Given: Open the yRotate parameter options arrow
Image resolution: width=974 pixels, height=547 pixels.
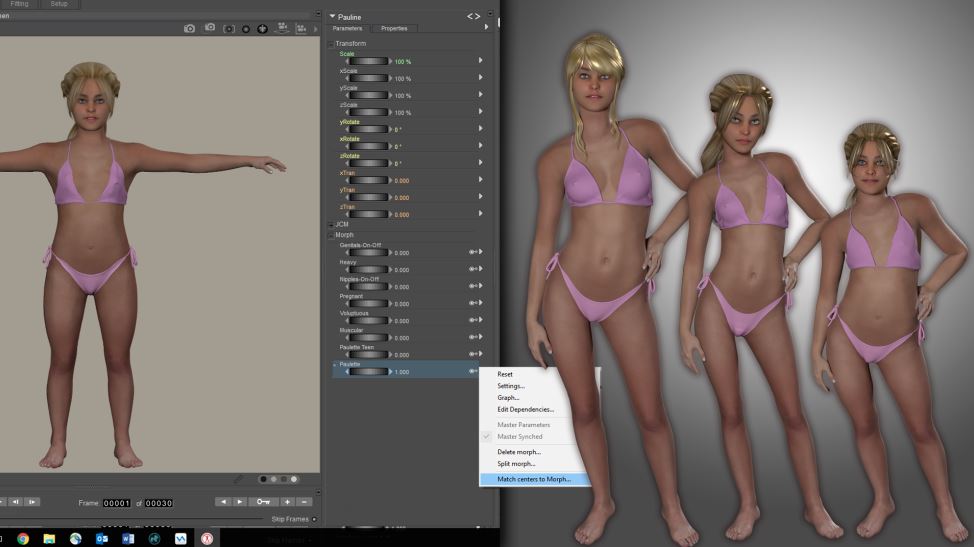Looking at the screenshot, I should (480, 129).
